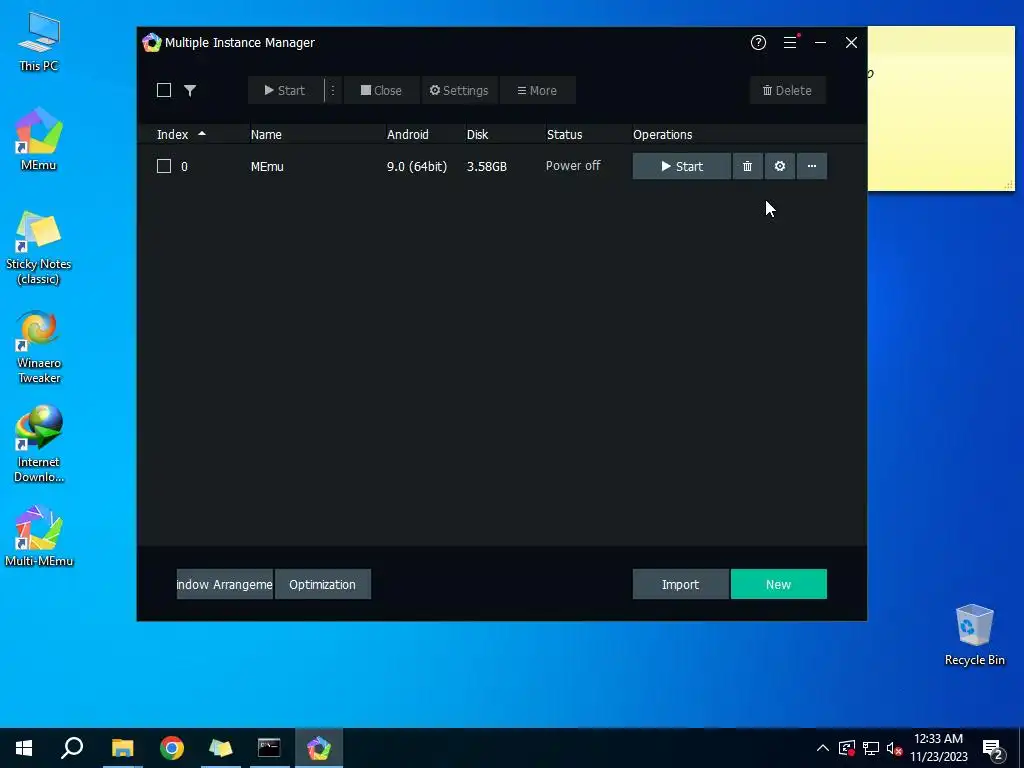Click the yellow sticky note window
The height and width of the screenshot is (768, 1024).
[x=941, y=108]
